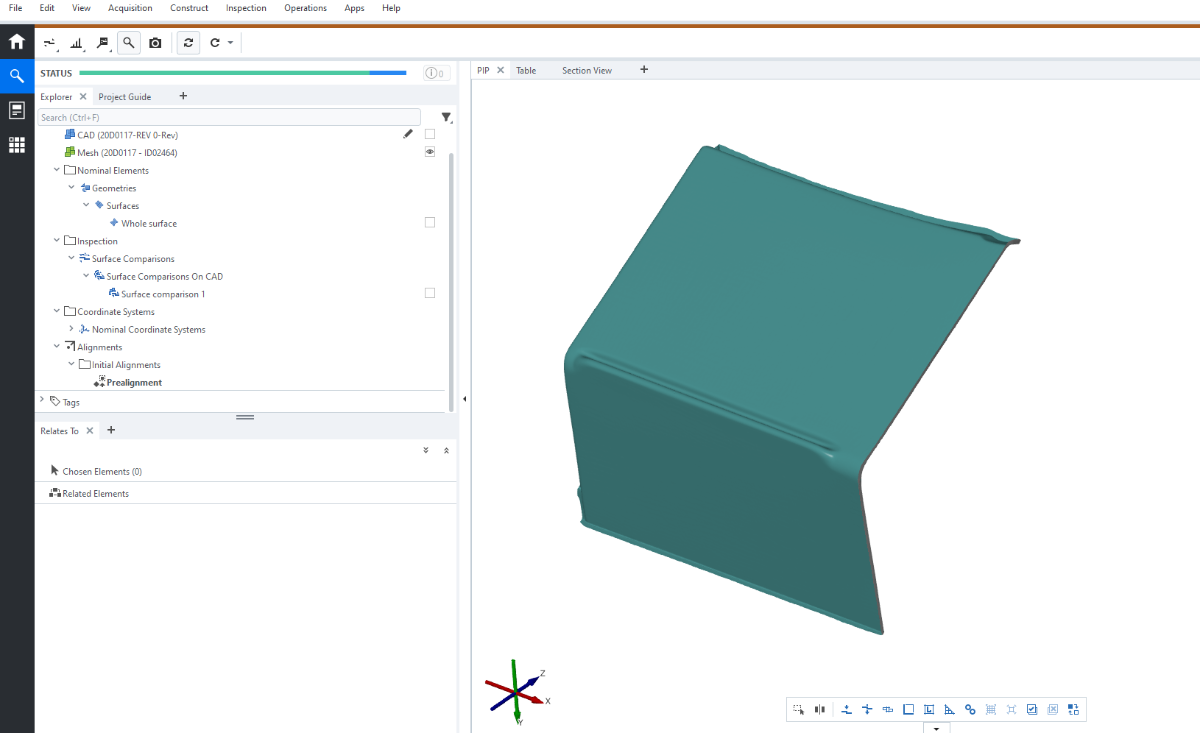1200x733 pixels.
Task: Open the Project Guide tab
Action: 125,97
